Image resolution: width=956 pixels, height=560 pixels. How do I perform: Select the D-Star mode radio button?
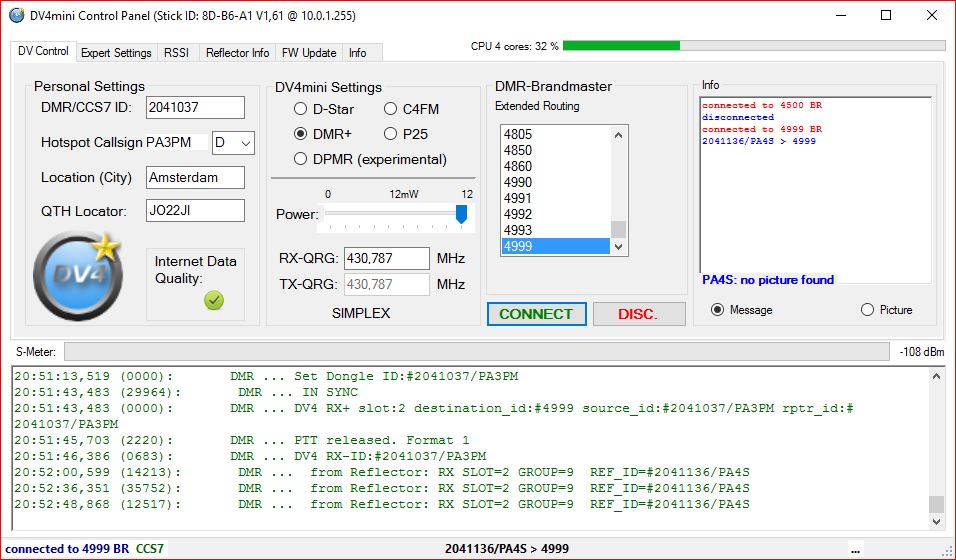(x=300, y=109)
